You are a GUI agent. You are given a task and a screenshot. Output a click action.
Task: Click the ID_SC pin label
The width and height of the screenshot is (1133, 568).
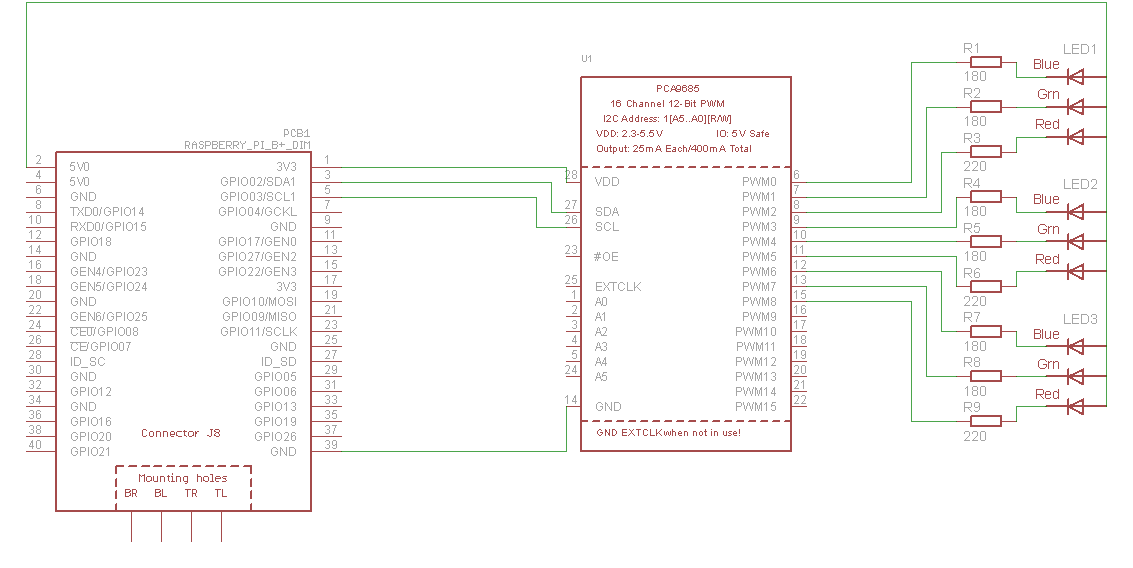pyautogui.click(x=87, y=361)
